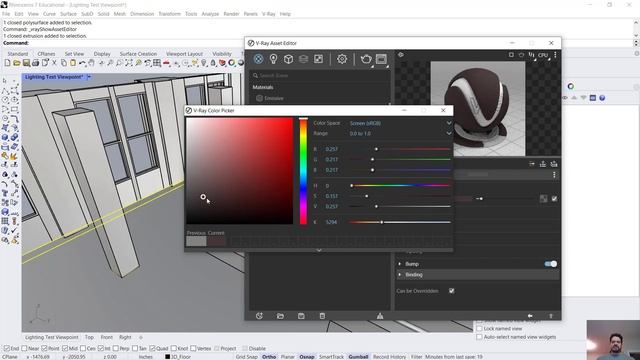Select the Pan hand tool

click(91, 63)
